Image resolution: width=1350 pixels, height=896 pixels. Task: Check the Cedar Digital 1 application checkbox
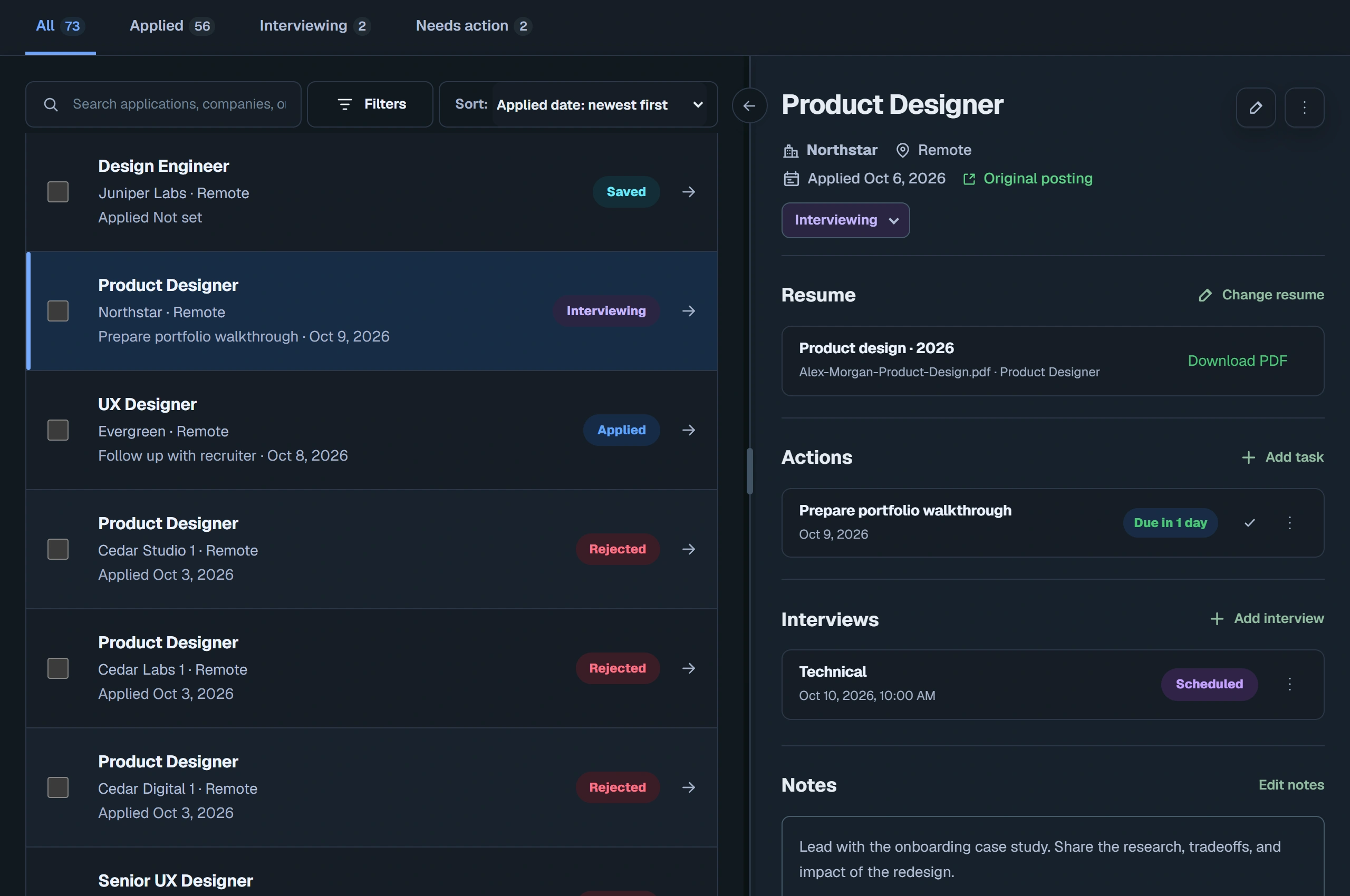click(x=58, y=787)
